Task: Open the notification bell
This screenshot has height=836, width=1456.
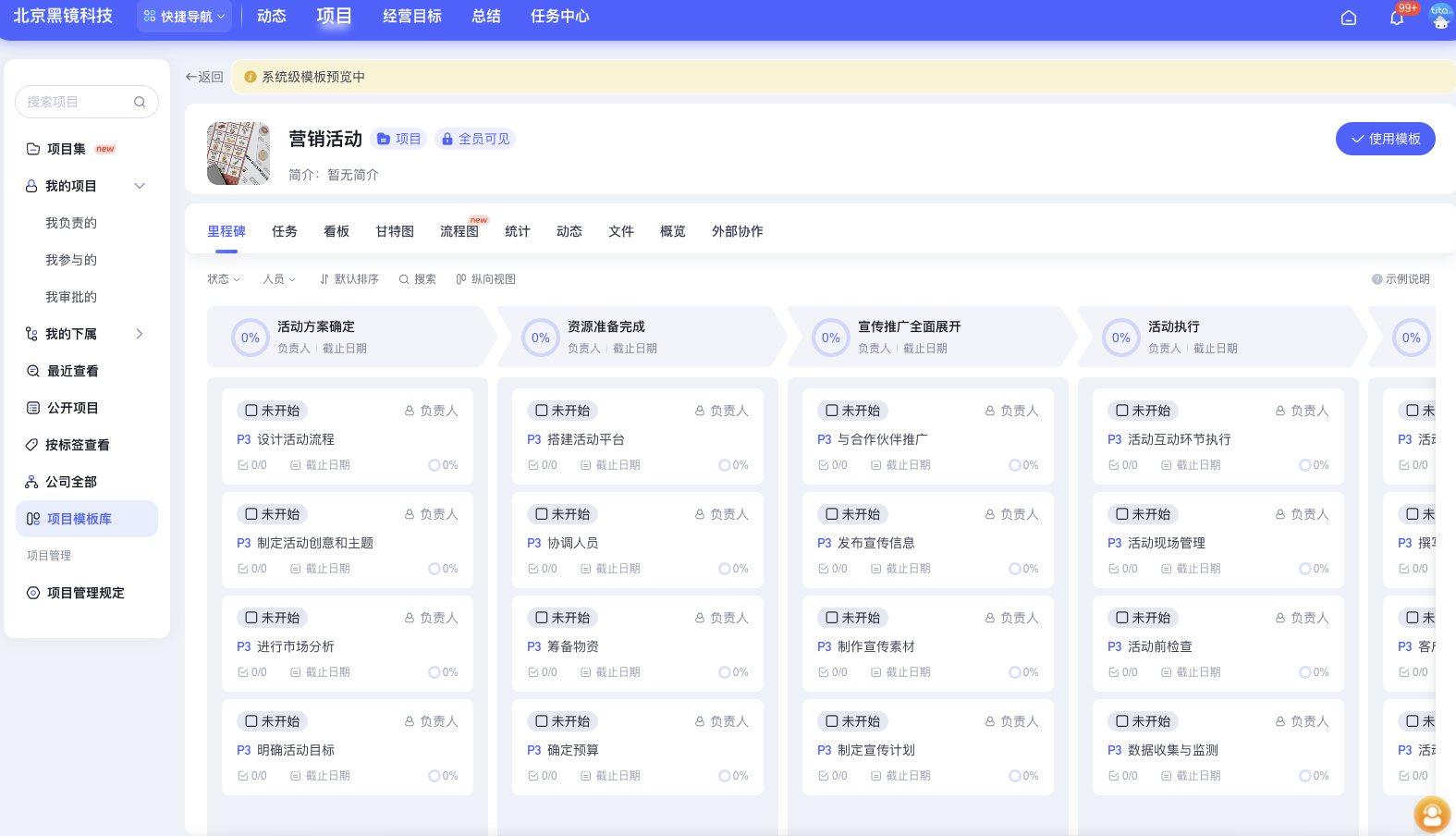Action: [x=1397, y=18]
